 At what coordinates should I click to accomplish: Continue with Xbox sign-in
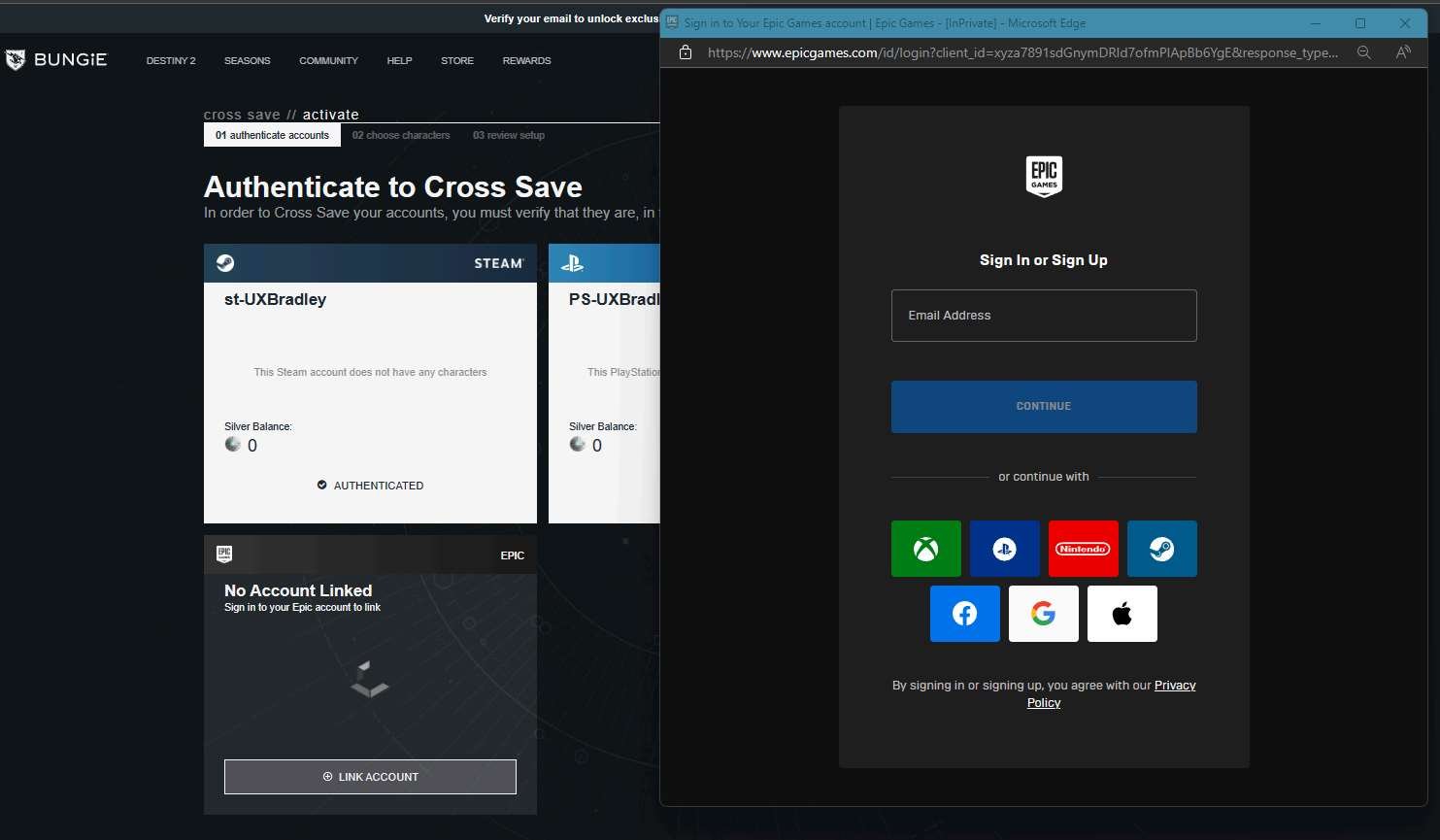[926, 549]
